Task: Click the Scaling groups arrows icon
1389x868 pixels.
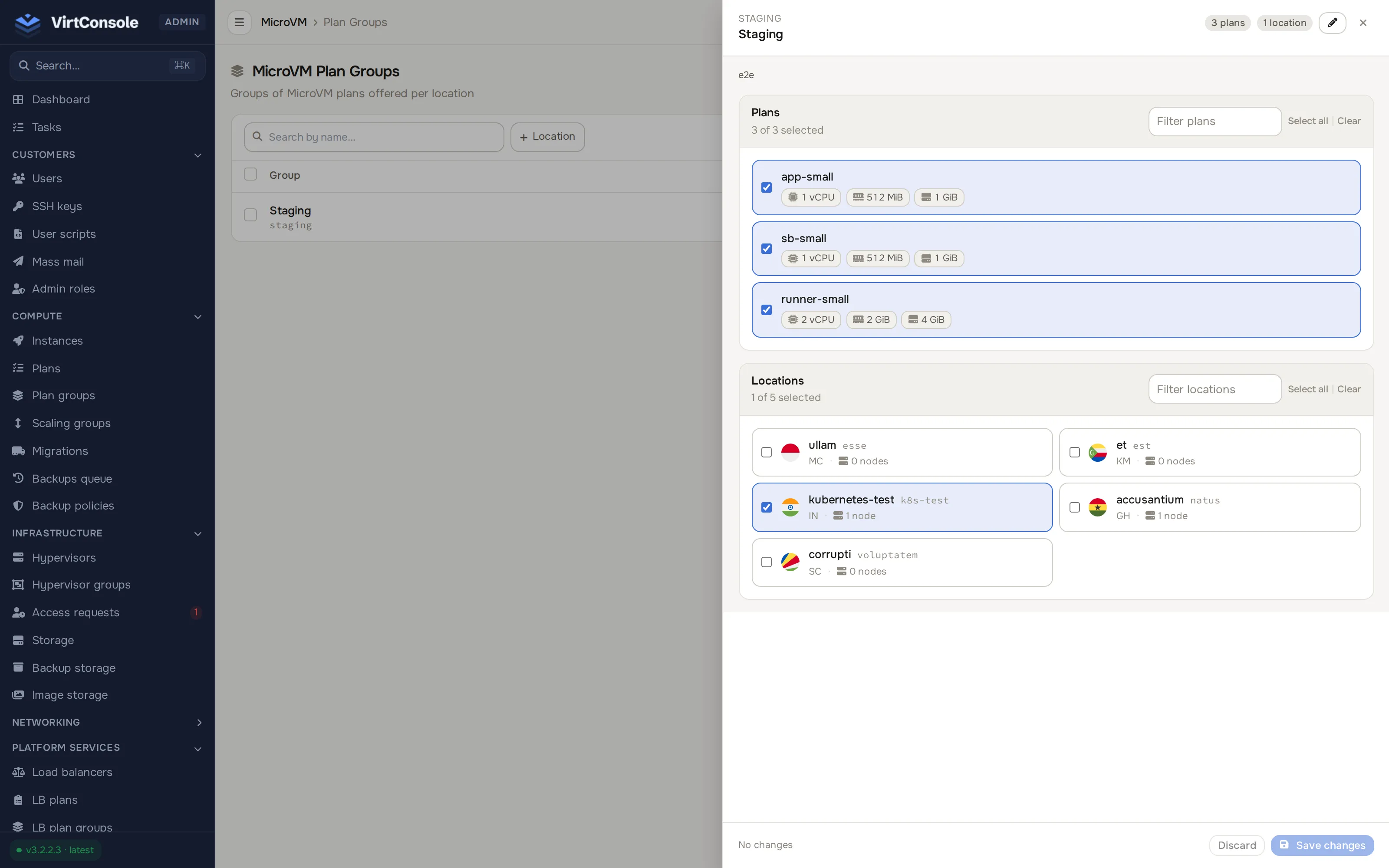Action: [18, 423]
